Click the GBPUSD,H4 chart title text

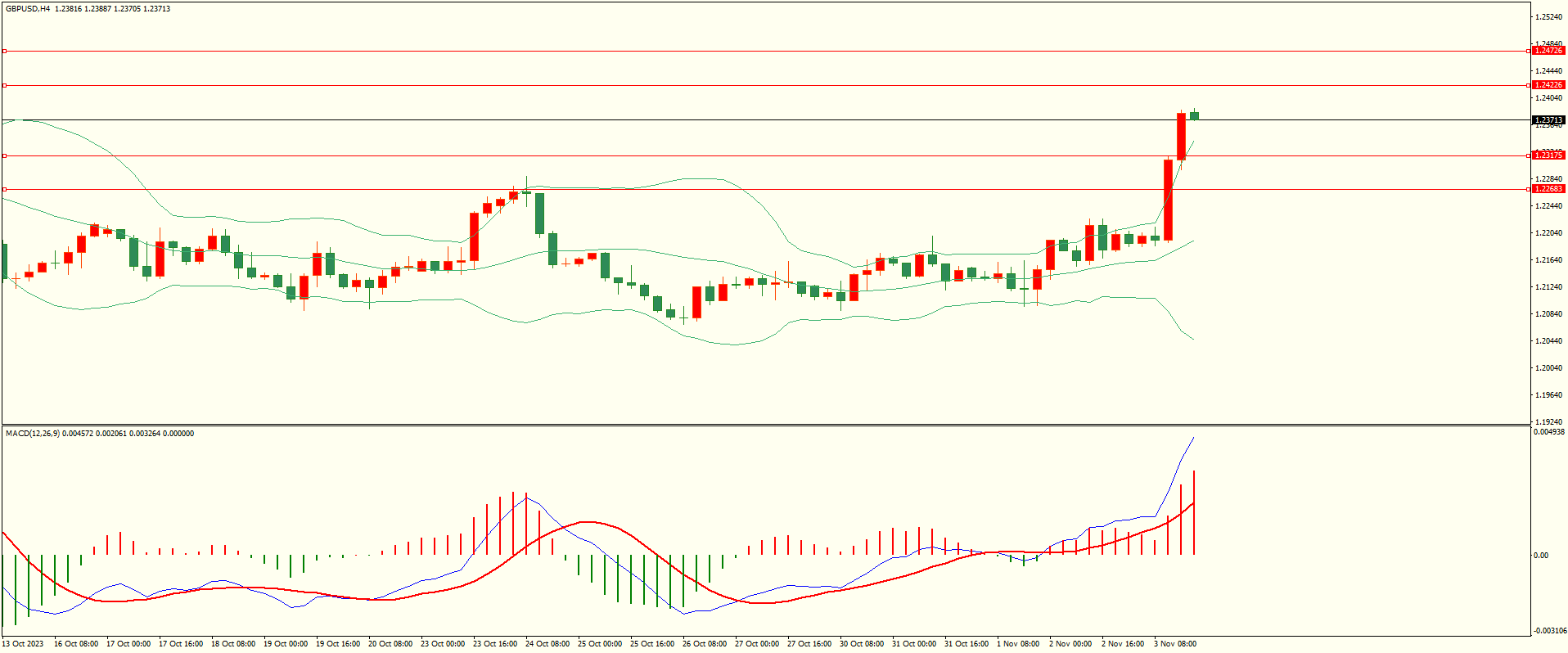(x=28, y=9)
